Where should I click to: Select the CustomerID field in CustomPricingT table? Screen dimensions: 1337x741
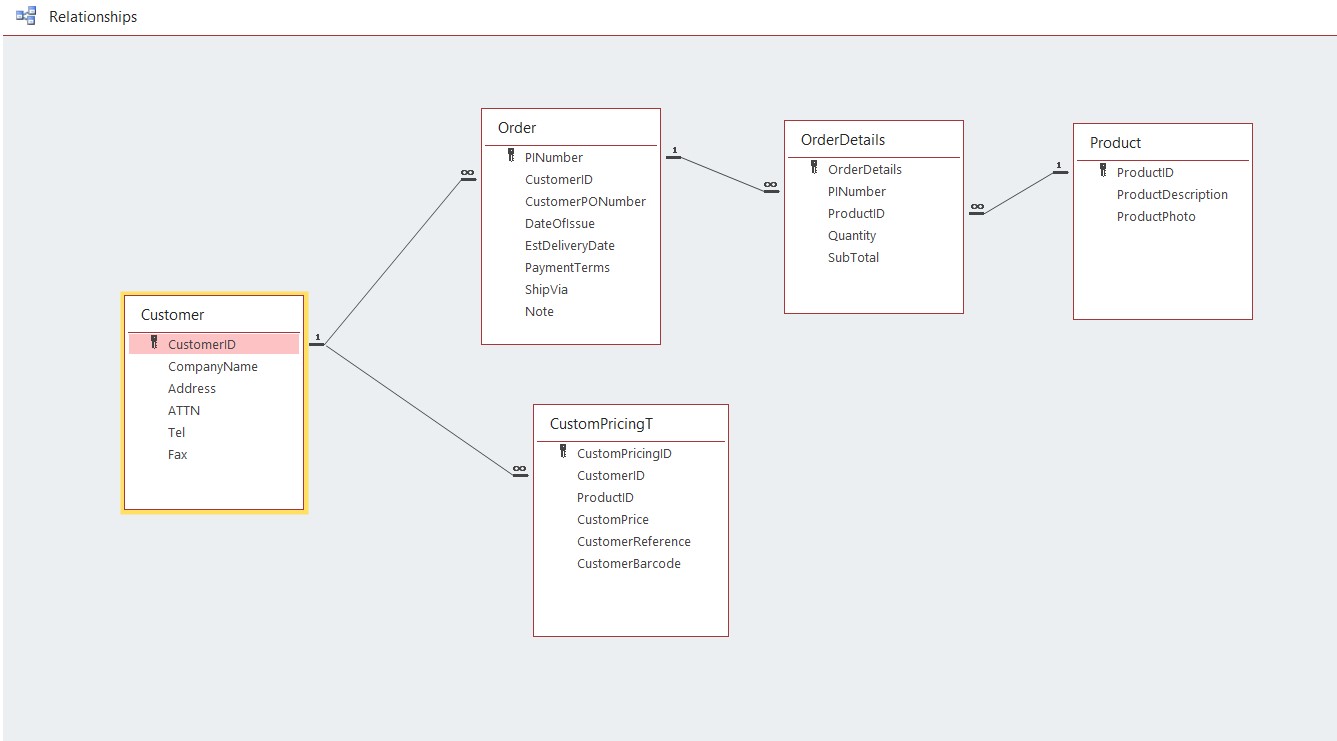[611, 476]
